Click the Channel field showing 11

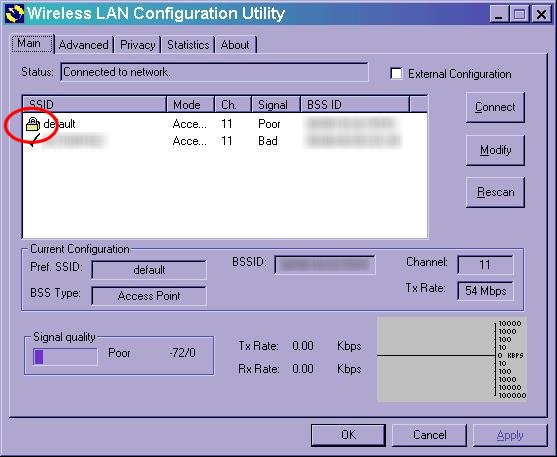pos(485,265)
